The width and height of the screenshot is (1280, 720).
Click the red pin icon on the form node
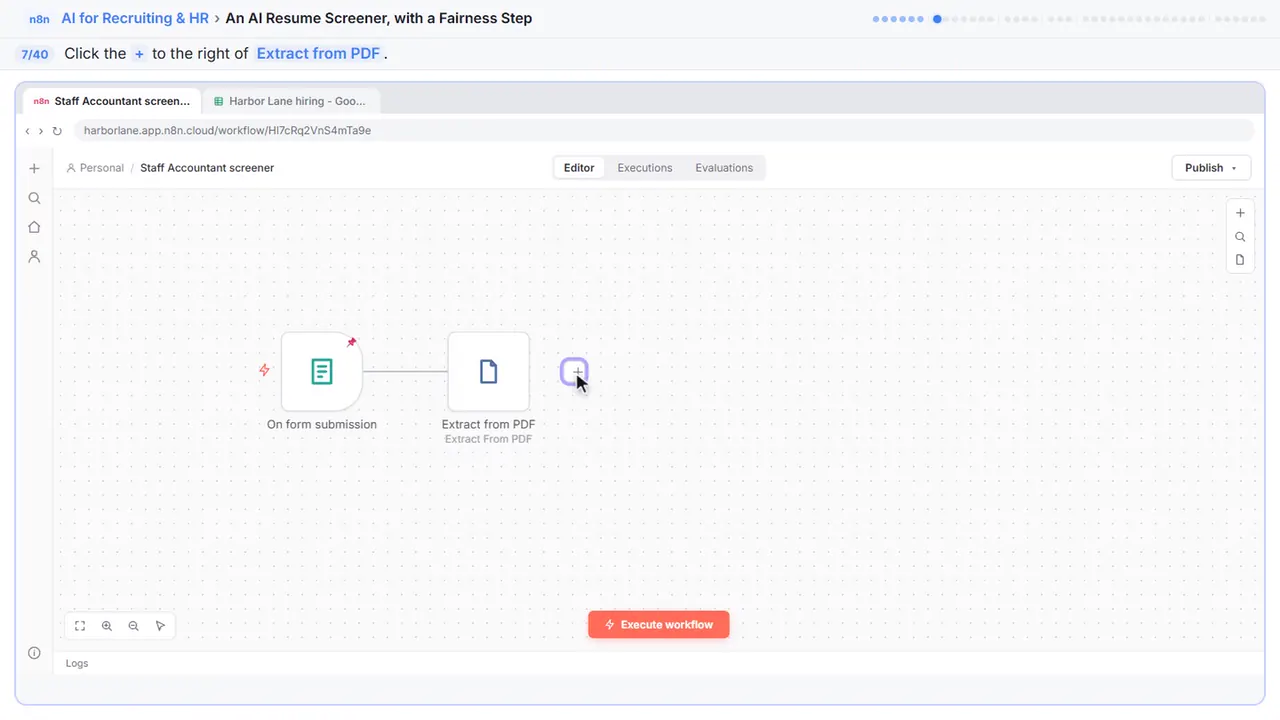point(351,342)
